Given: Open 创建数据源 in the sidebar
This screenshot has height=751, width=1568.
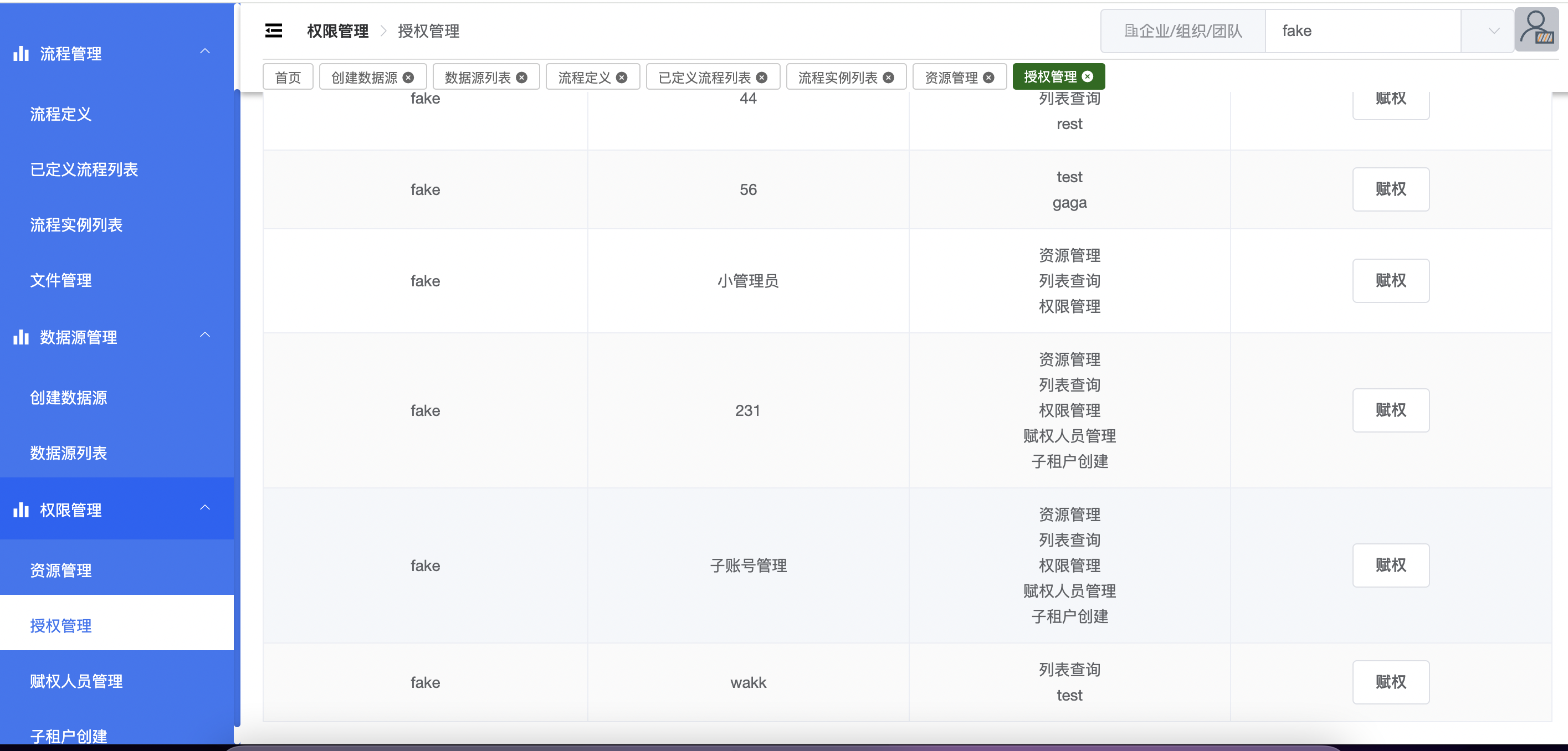Looking at the screenshot, I should coord(117,398).
